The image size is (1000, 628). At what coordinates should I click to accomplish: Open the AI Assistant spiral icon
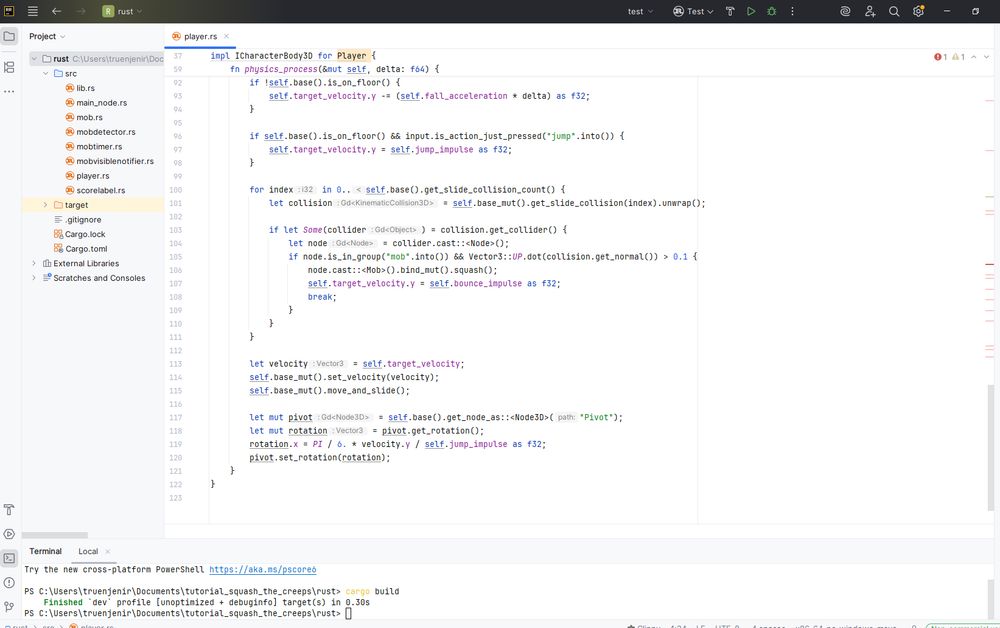(845, 11)
